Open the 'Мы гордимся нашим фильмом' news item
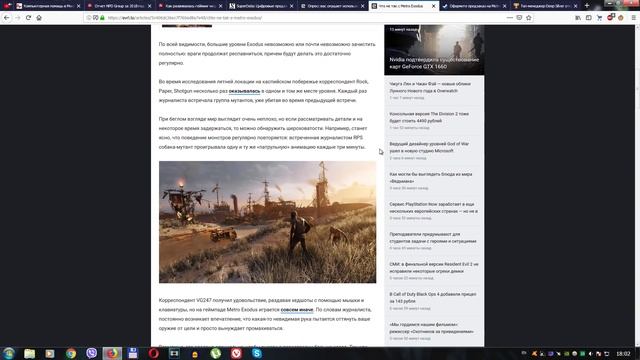This screenshot has height=360, width=640. pyautogui.click(x=434, y=331)
